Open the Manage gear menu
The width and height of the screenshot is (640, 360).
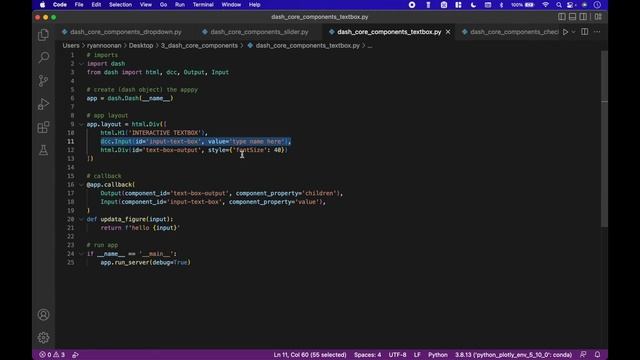43,338
